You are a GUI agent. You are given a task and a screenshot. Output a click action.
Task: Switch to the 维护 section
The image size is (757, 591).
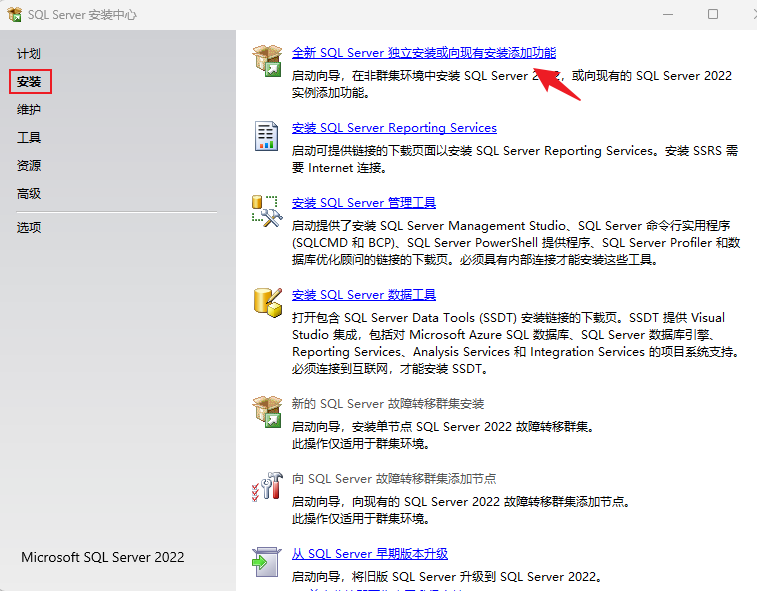(28, 110)
